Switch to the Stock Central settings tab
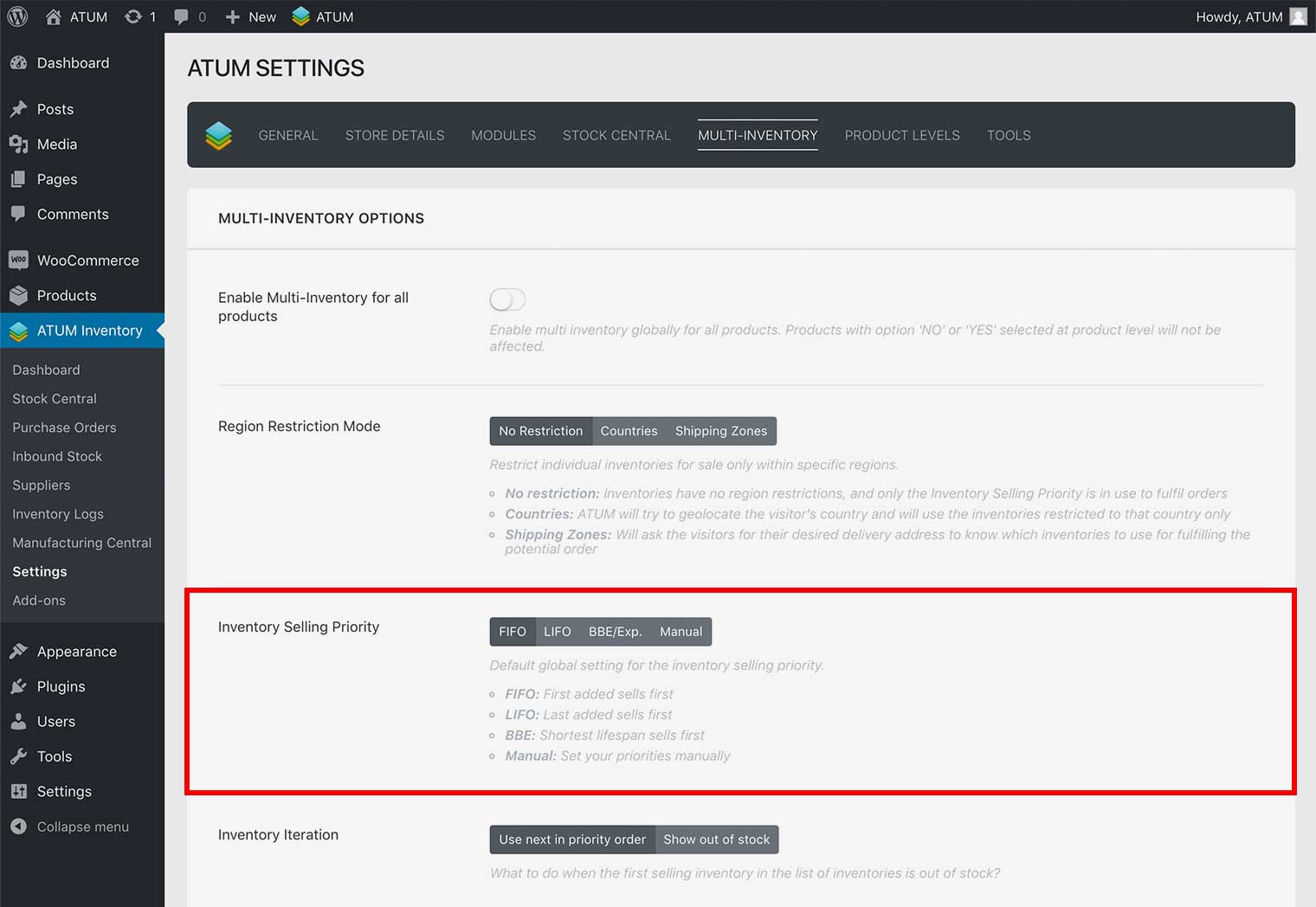The width and height of the screenshot is (1316, 907). (616, 135)
